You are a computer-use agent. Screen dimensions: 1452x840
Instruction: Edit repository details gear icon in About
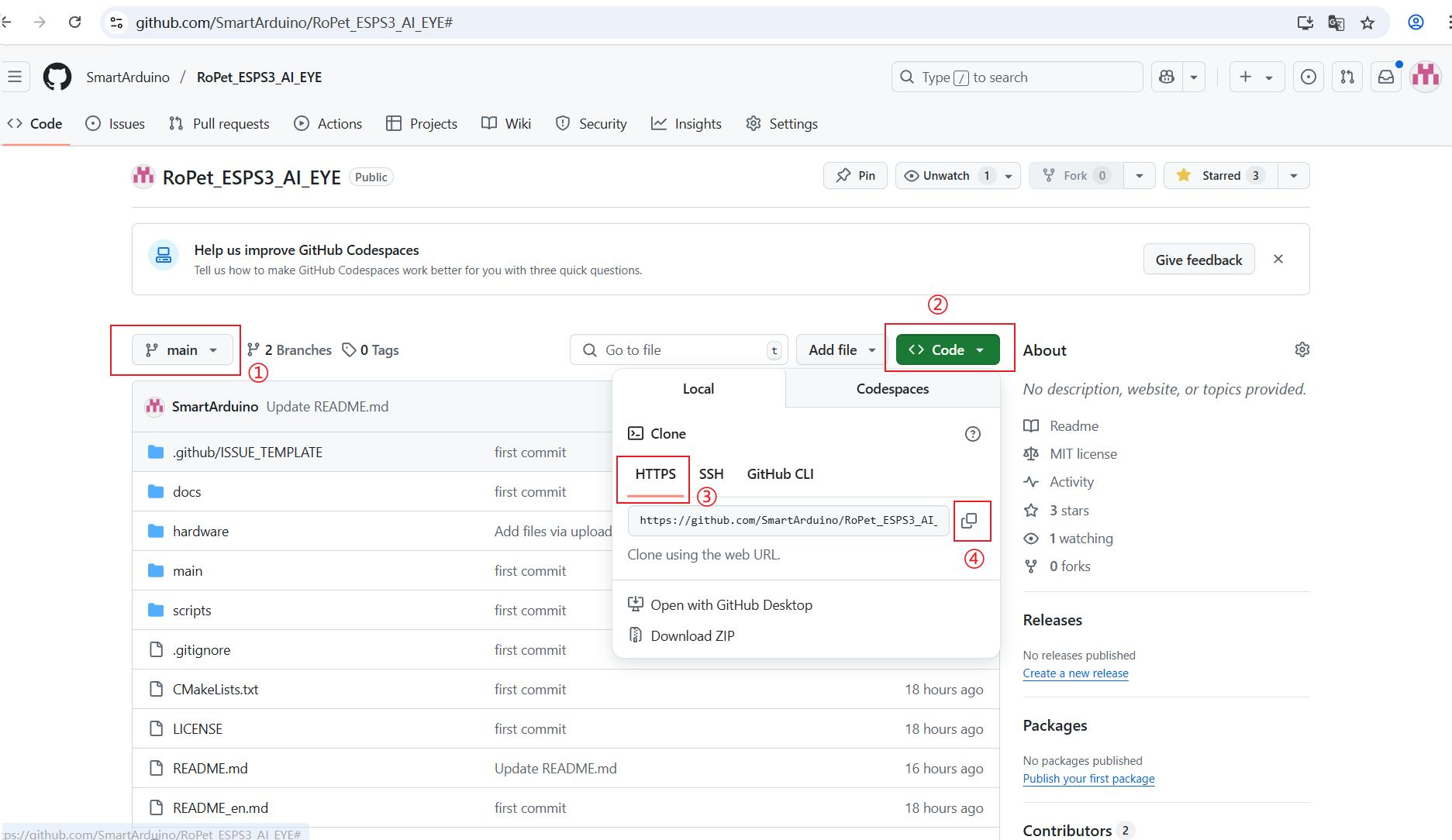pos(1302,349)
